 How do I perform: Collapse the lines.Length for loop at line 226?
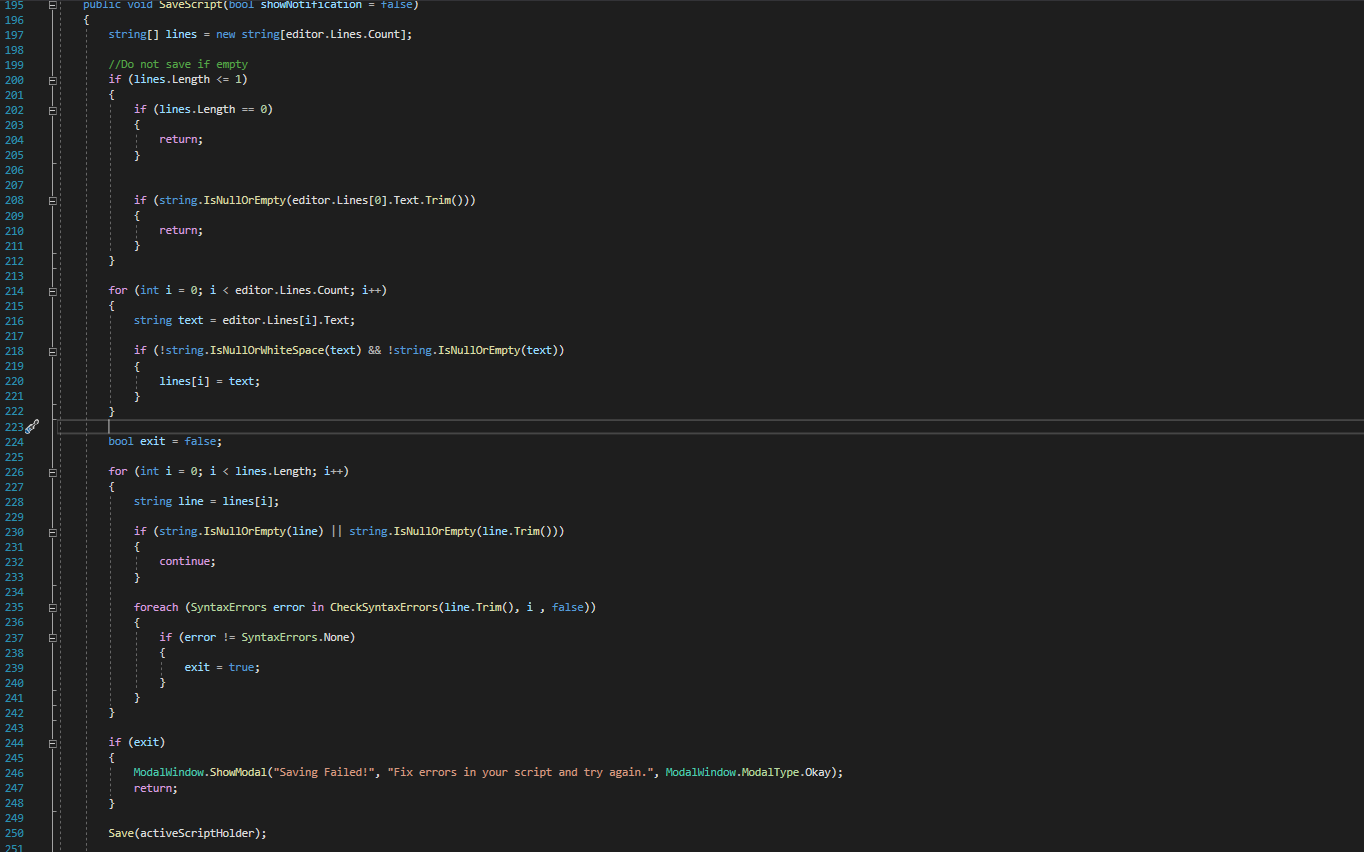pyautogui.click(x=51, y=471)
